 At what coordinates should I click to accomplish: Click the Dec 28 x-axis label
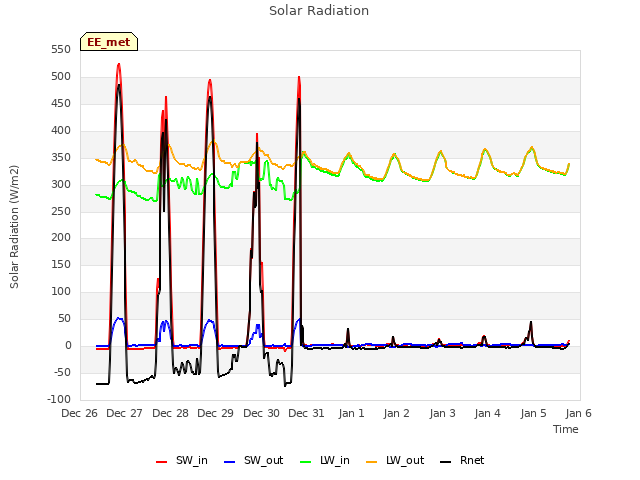(x=171, y=413)
